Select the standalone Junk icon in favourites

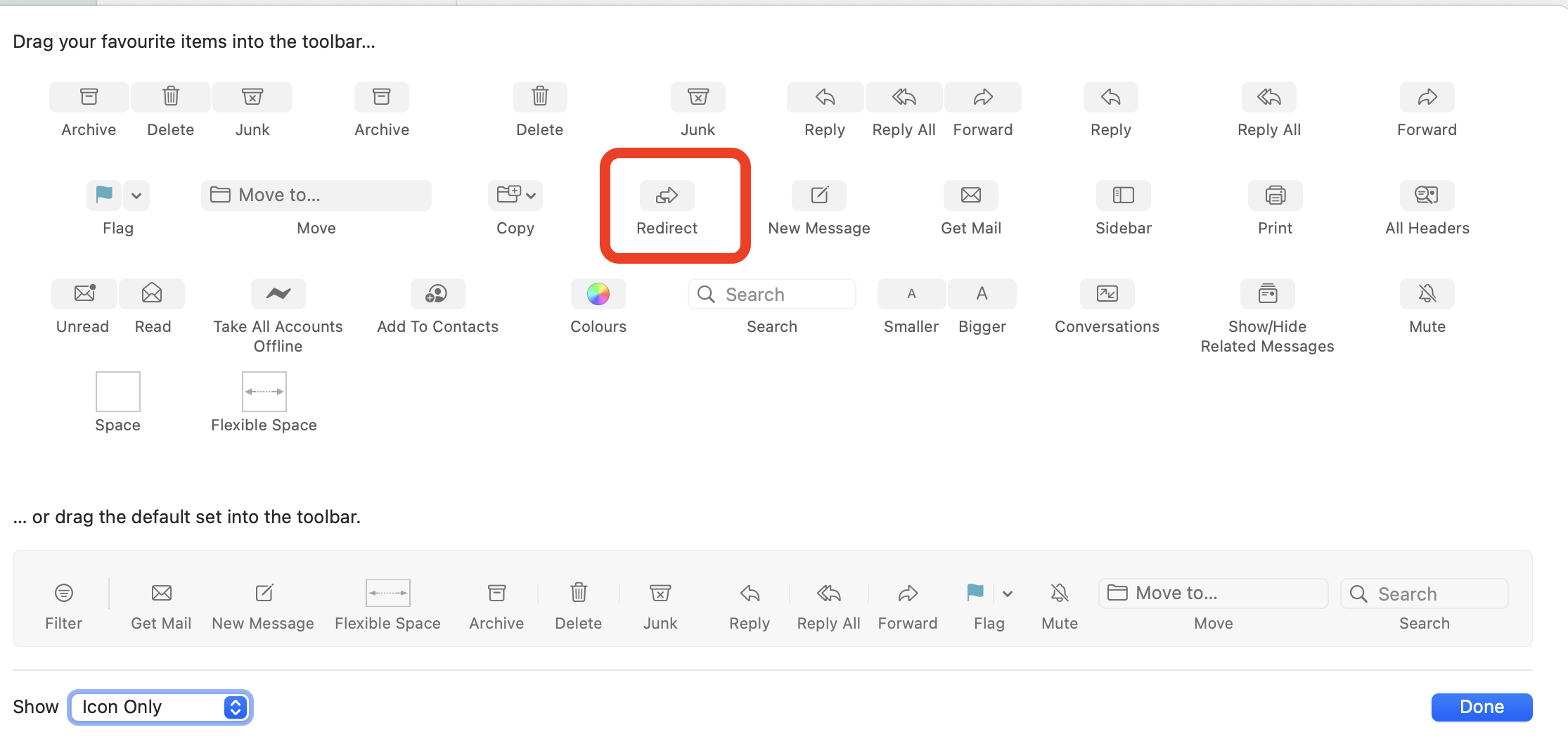(698, 97)
